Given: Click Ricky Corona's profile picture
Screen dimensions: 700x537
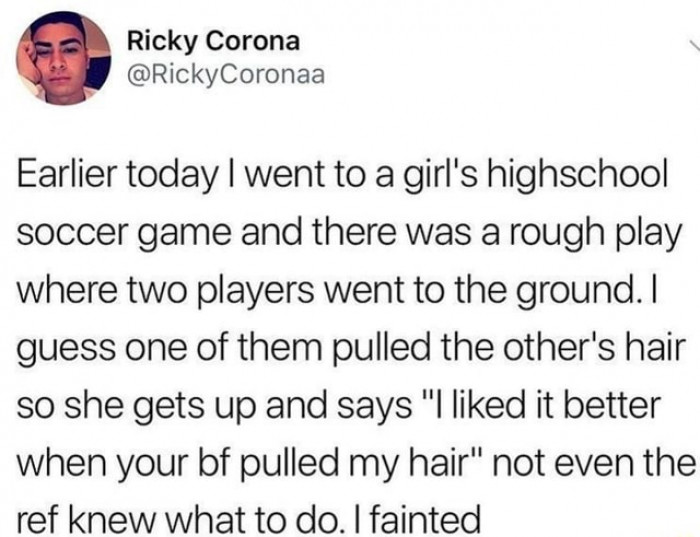Looking at the screenshot, I should 63,58.
